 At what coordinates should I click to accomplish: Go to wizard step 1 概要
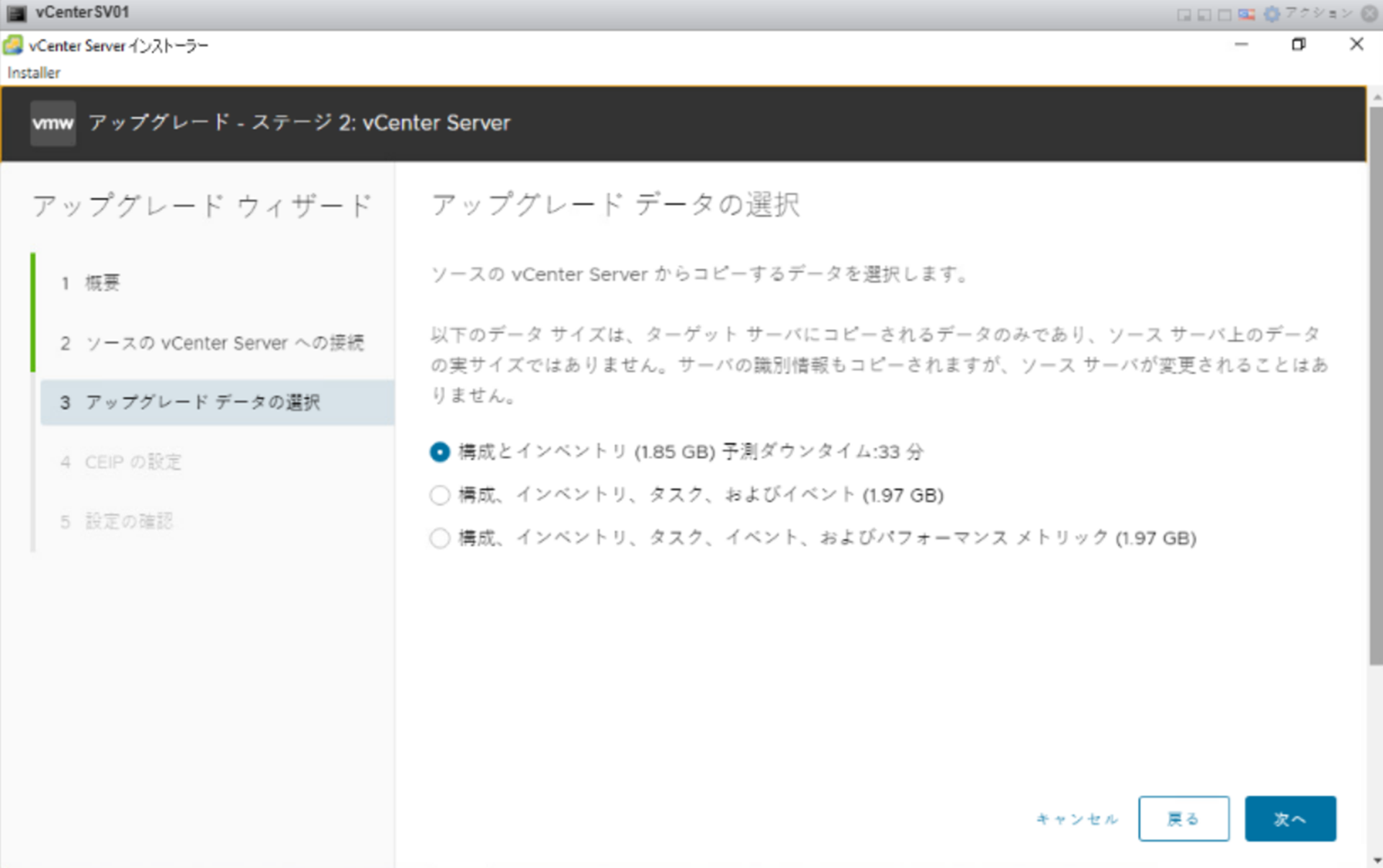[102, 283]
